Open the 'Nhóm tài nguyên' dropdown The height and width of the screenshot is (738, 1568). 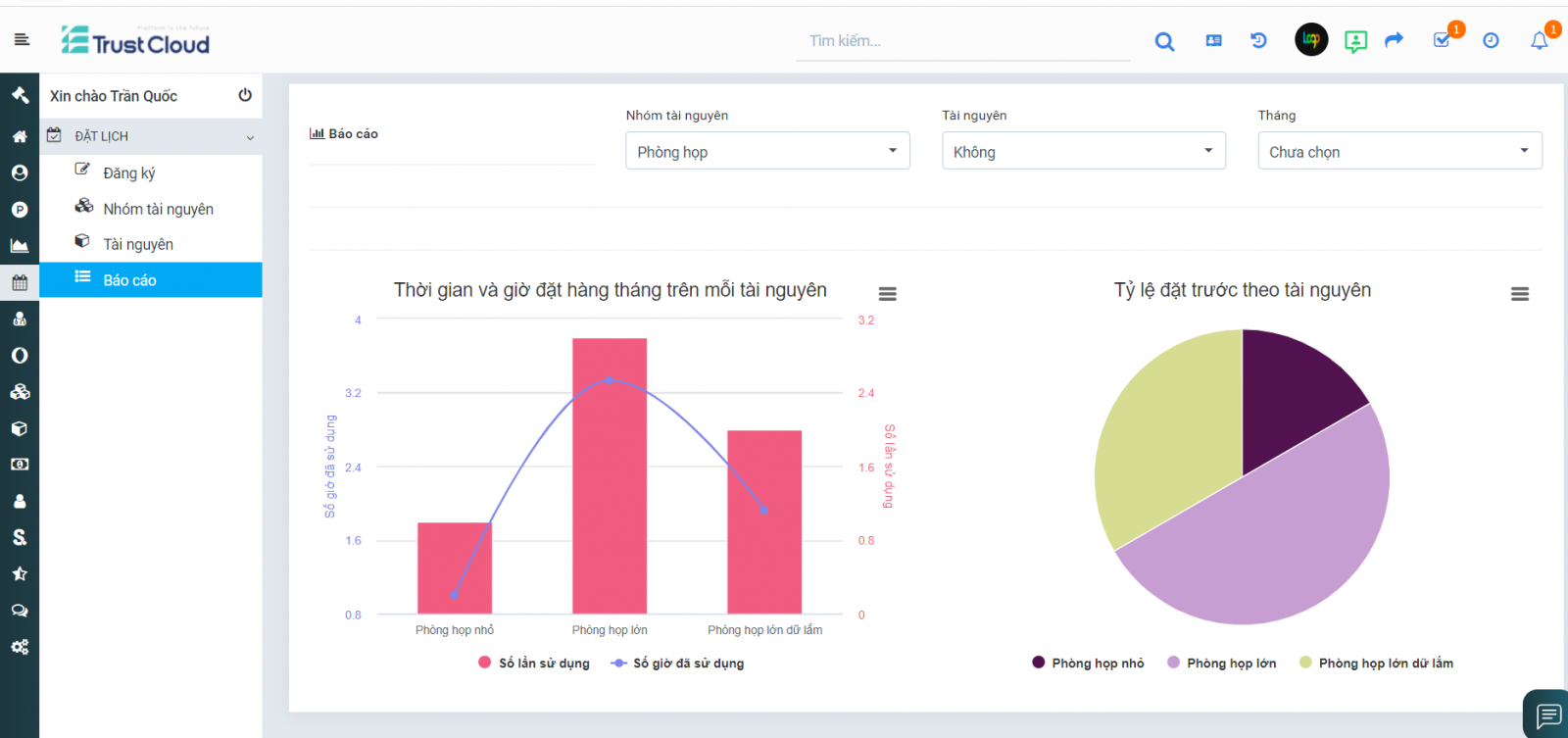(767, 151)
